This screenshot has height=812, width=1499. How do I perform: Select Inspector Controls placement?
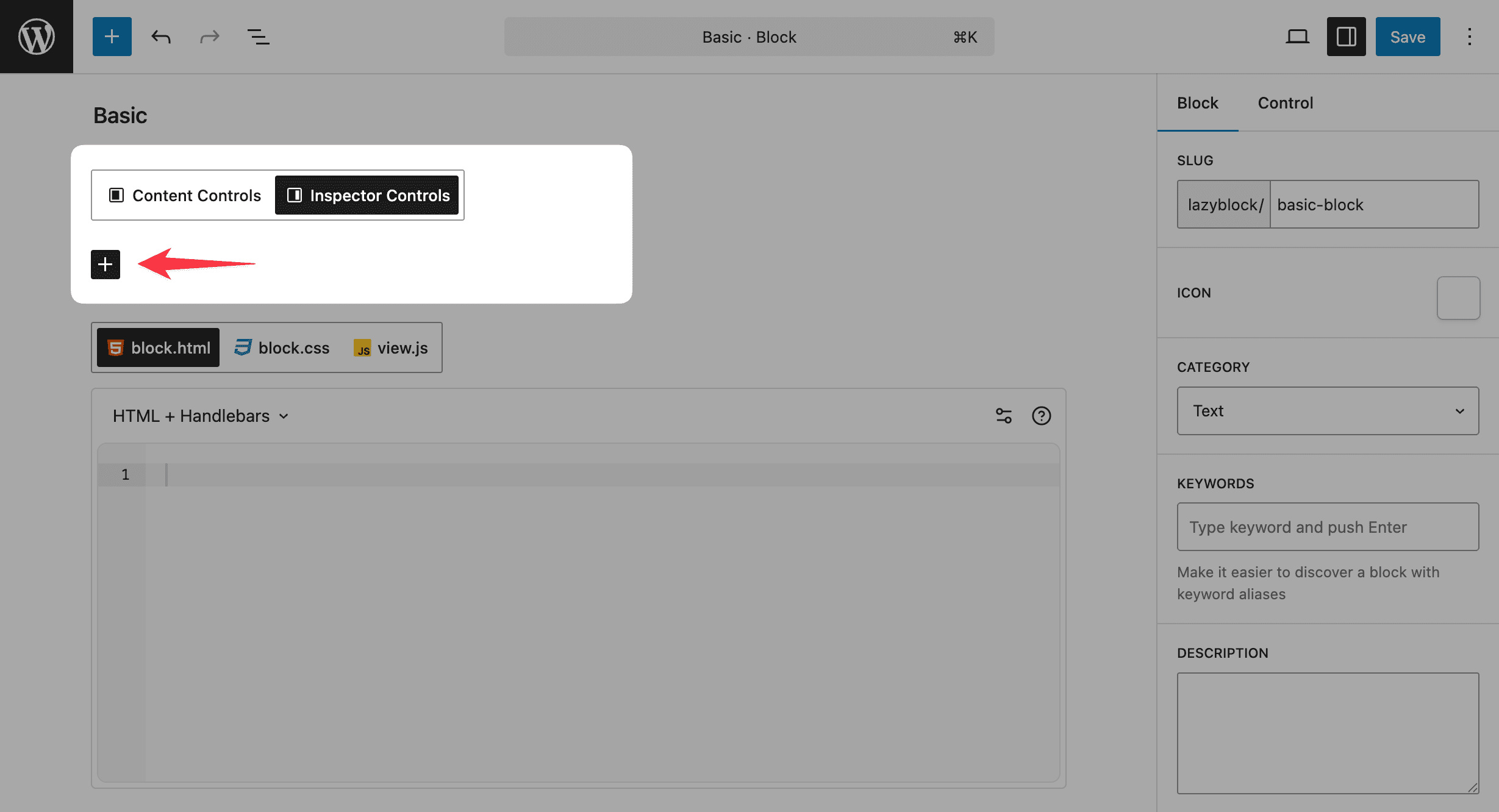pos(367,195)
